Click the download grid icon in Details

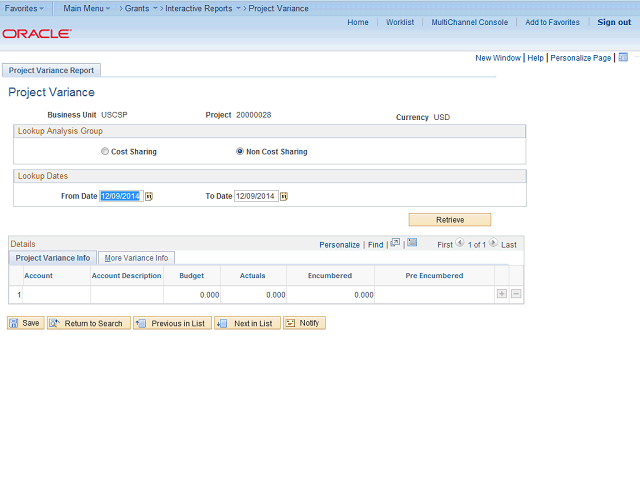pyautogui.click(x=412, y=242)
